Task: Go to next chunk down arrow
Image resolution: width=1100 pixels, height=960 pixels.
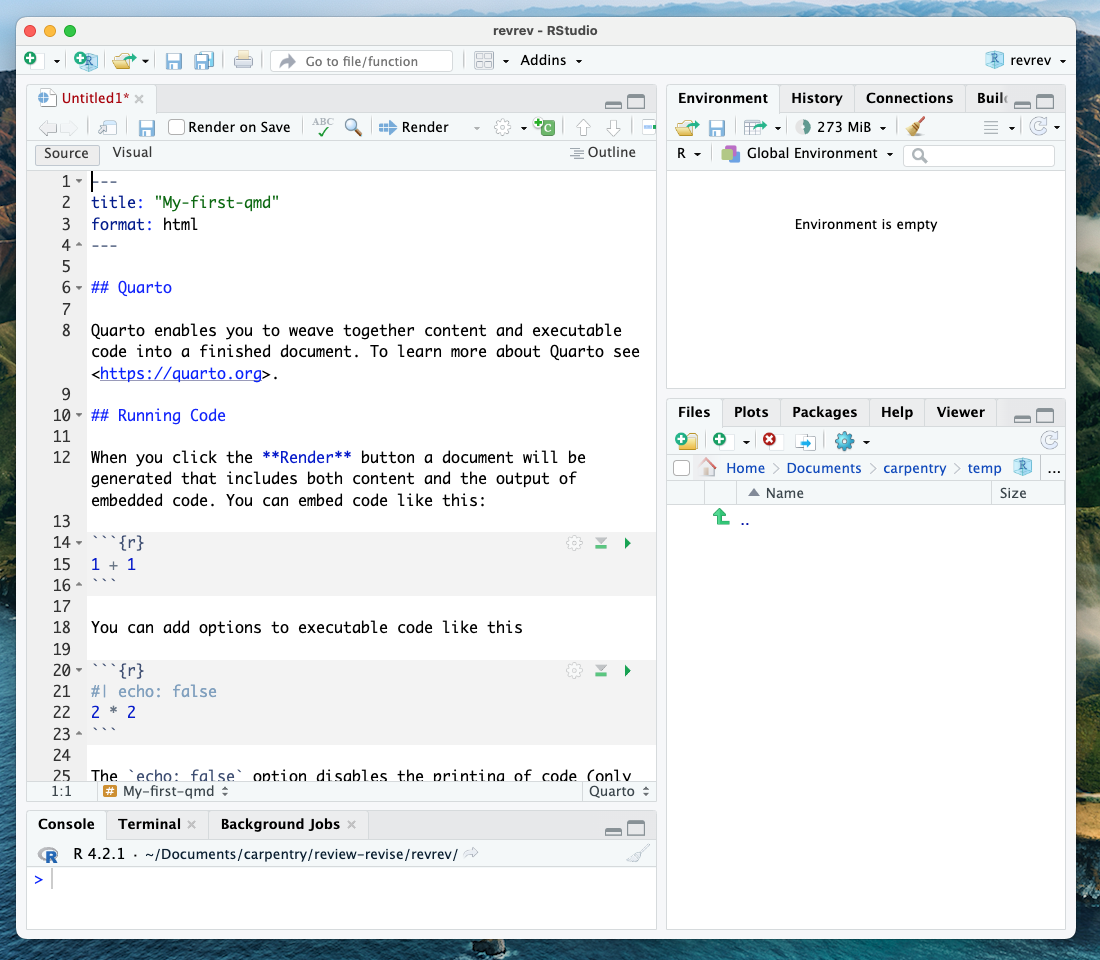Action: click(x=613, y=128)
